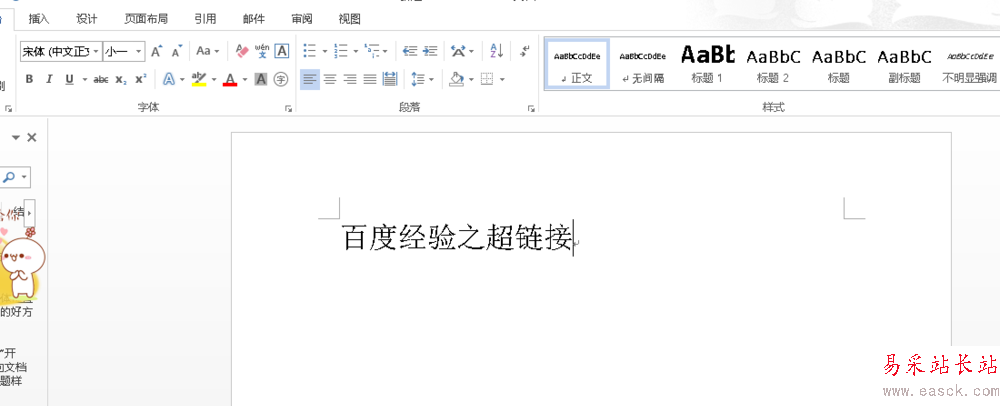Screen dimensions: 1000x406
Task: Toggle the active align left button
Action: click(310, 79)
